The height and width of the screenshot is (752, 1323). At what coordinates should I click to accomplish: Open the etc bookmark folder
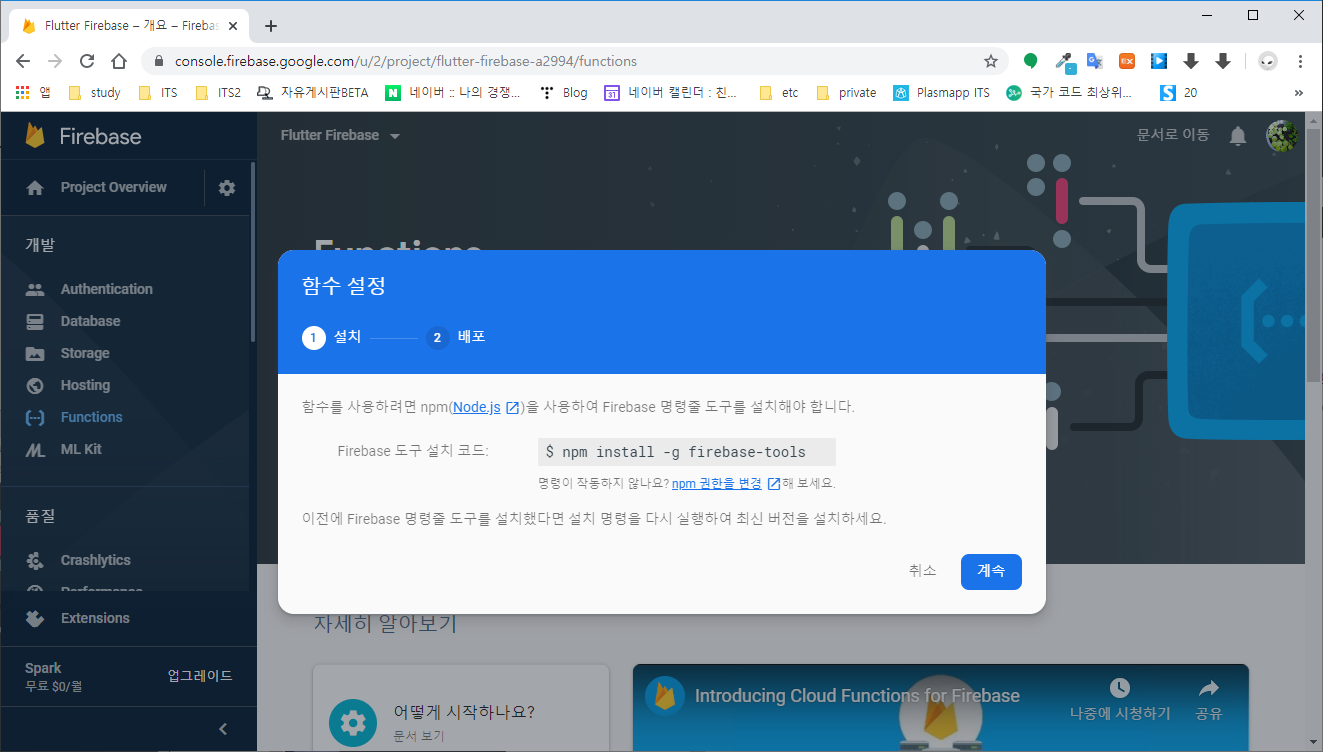tap(779, 93)
